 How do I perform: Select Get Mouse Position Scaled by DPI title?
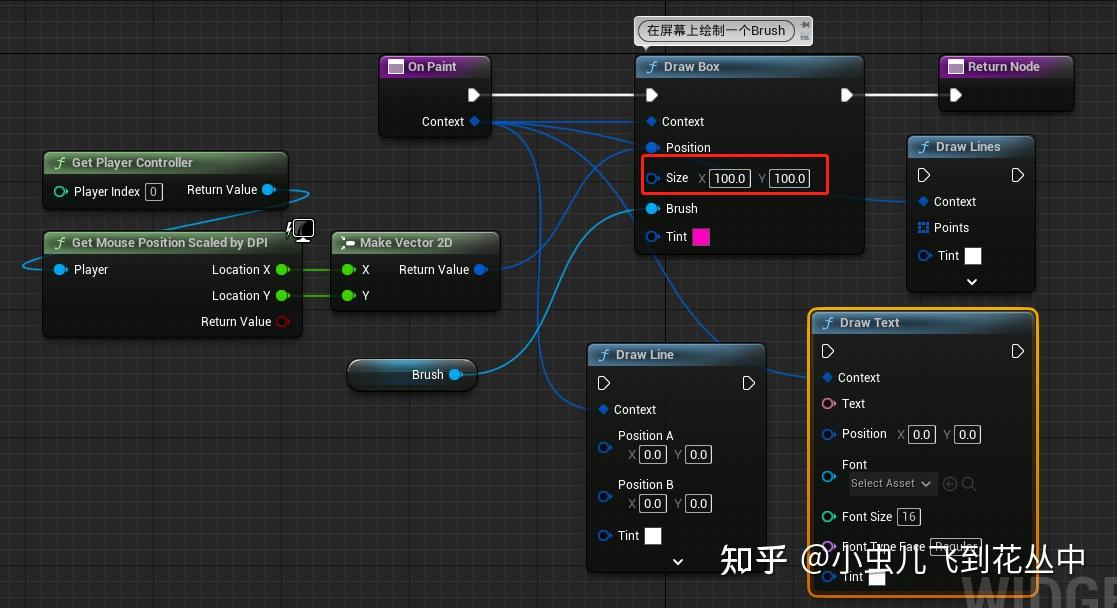pos(170,242)
